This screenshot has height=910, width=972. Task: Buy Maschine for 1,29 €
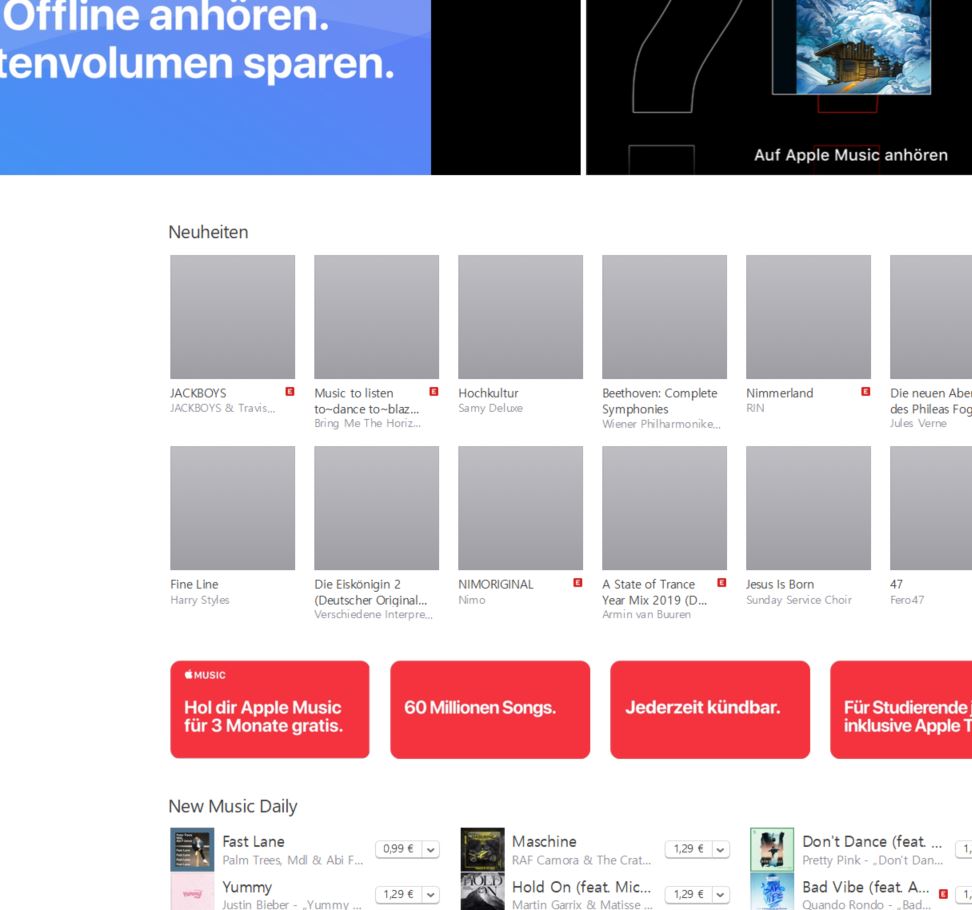[x=688, y=849]
